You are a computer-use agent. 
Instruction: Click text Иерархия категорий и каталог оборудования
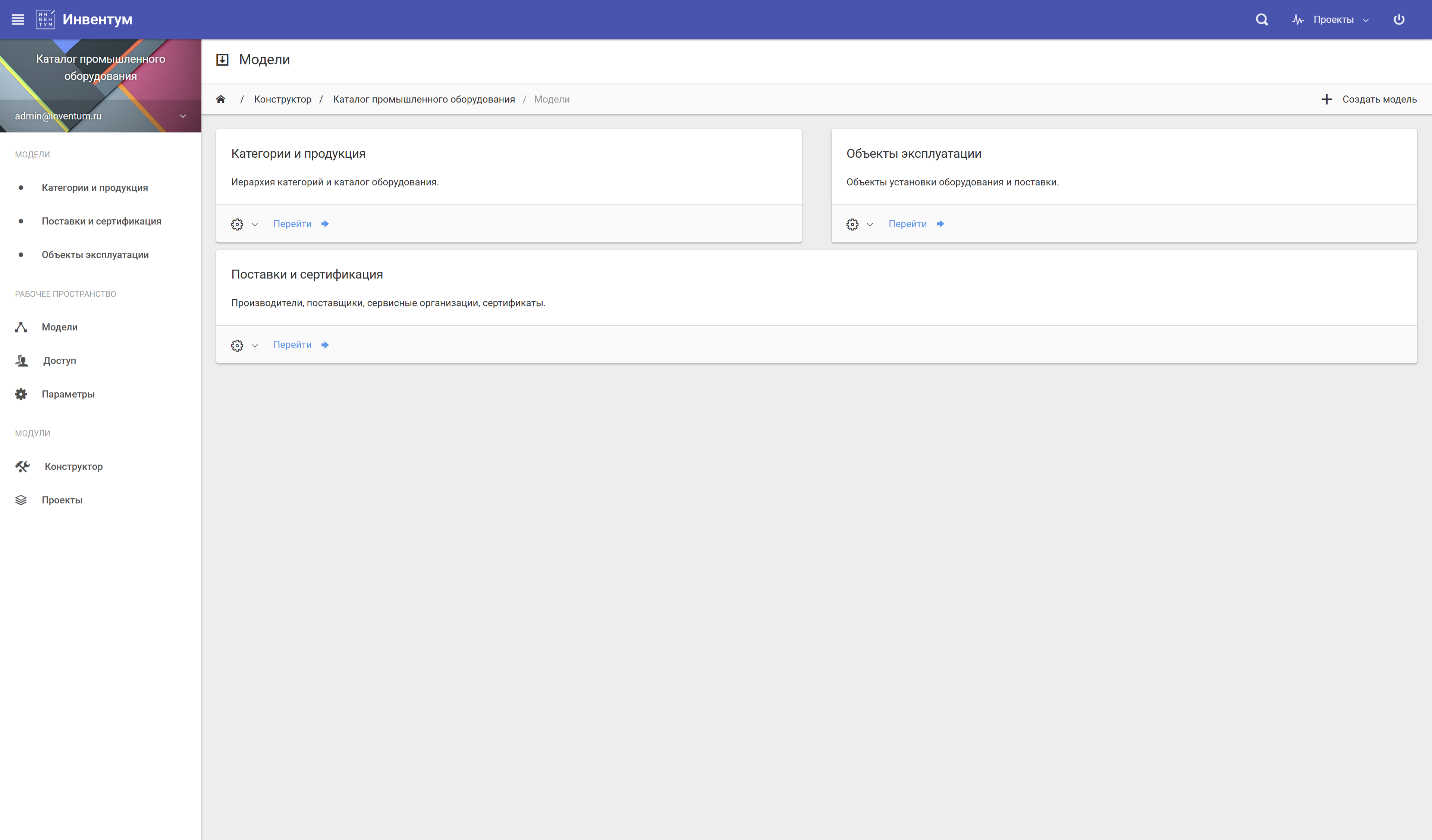click(x=335, y=182)
